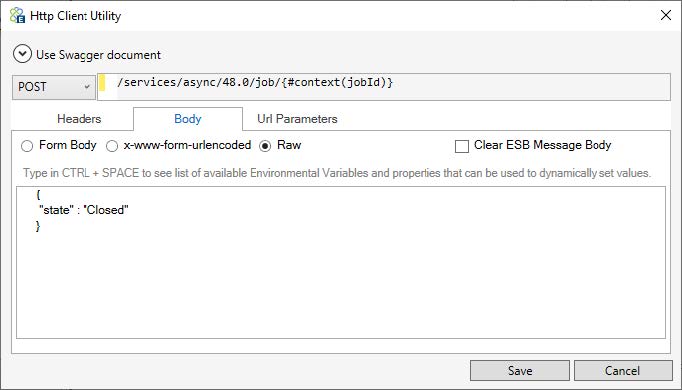Screen dimensions: 682x390
Task: Click the Http Client Utility app icon
Action: coord(17,16)
